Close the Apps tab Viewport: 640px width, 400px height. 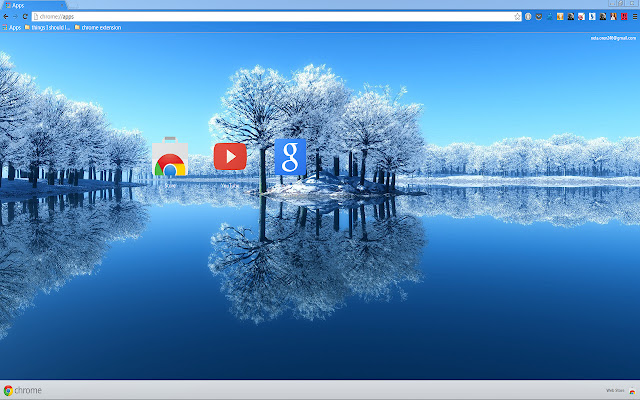click(x=62, y=5)
